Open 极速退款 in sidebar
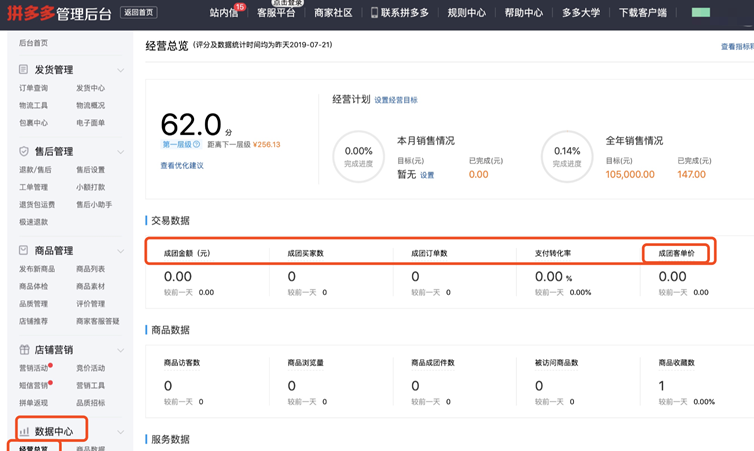Viewport: 754px width, 451px height. coord(33,222)
